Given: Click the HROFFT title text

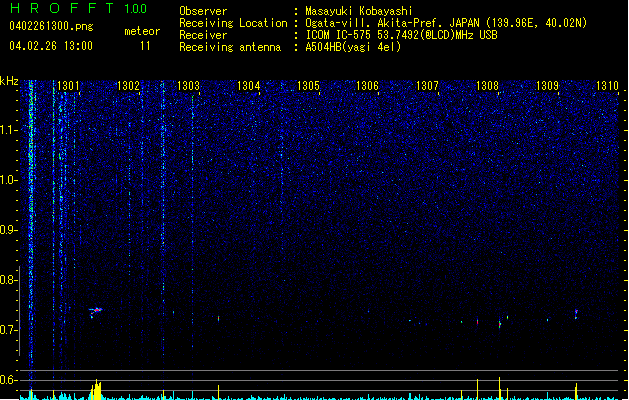Looking at the screenshot, I should point(62,8).
